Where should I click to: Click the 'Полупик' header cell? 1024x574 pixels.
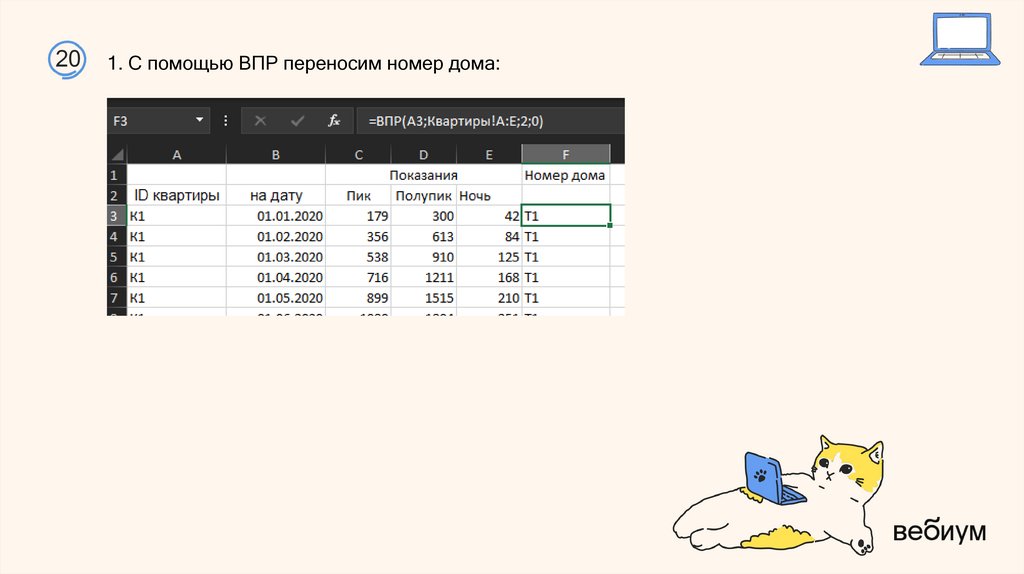coord(424,195)
